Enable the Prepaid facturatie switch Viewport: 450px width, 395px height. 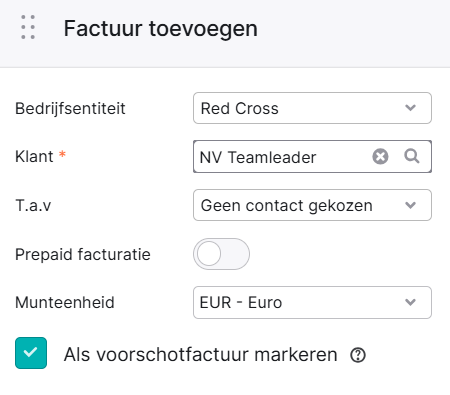tap(221, 254)
